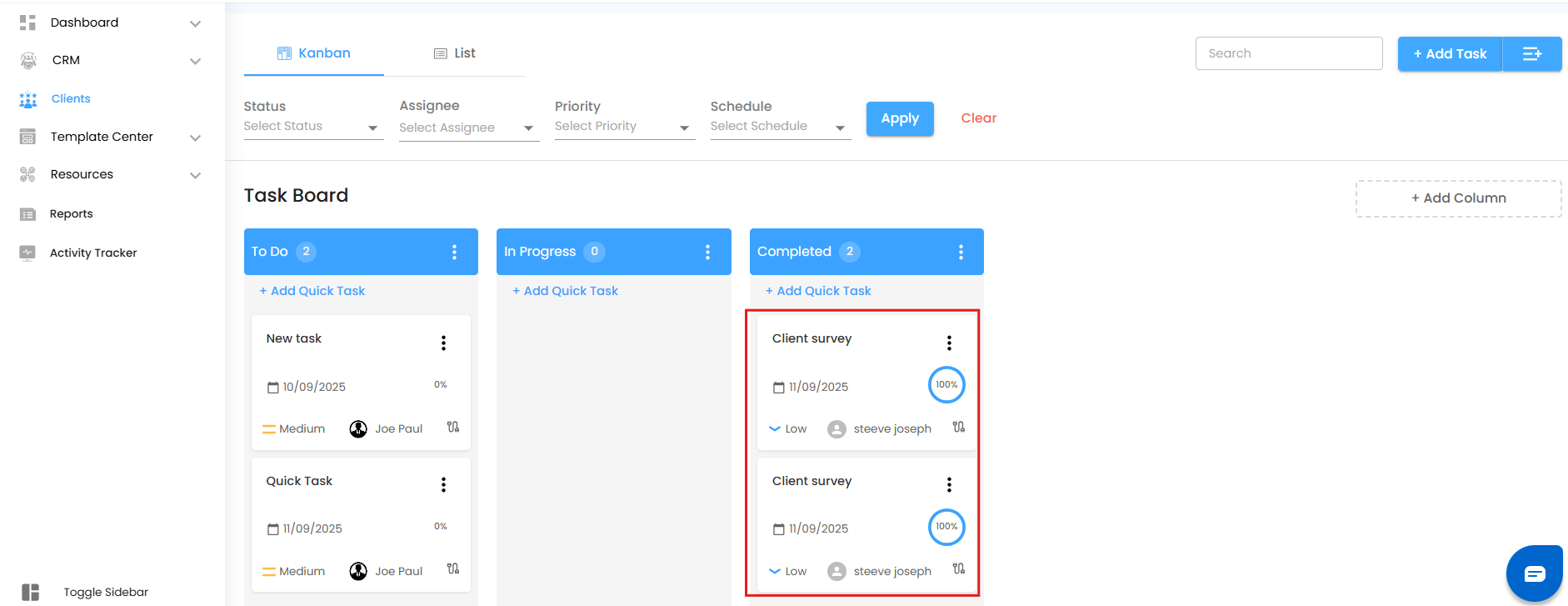The image size is (1568, 606).
Task: Click the Clients sidebar icon
Action: click(28, 99)
